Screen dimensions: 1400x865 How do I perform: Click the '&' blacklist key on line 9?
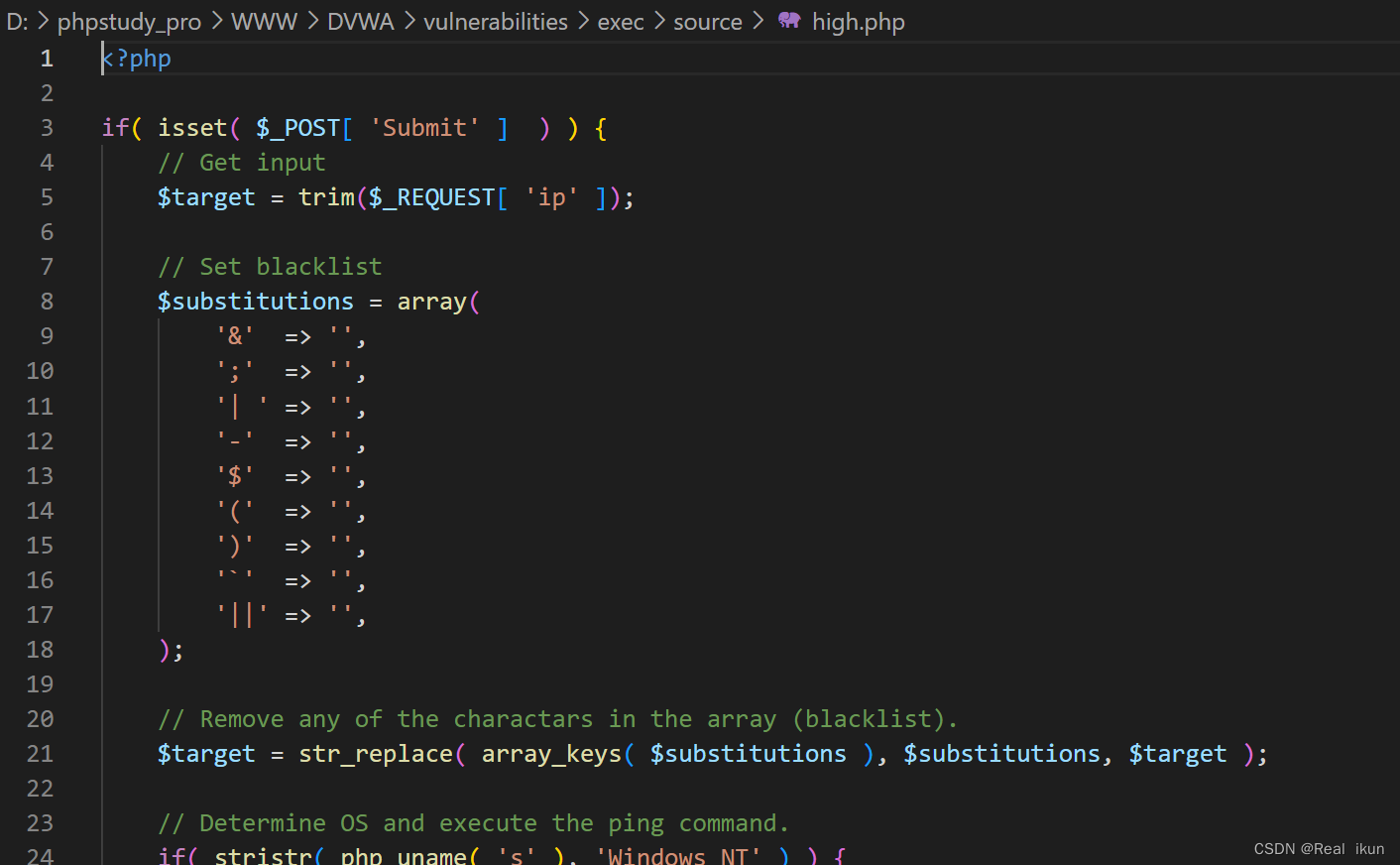235,336
